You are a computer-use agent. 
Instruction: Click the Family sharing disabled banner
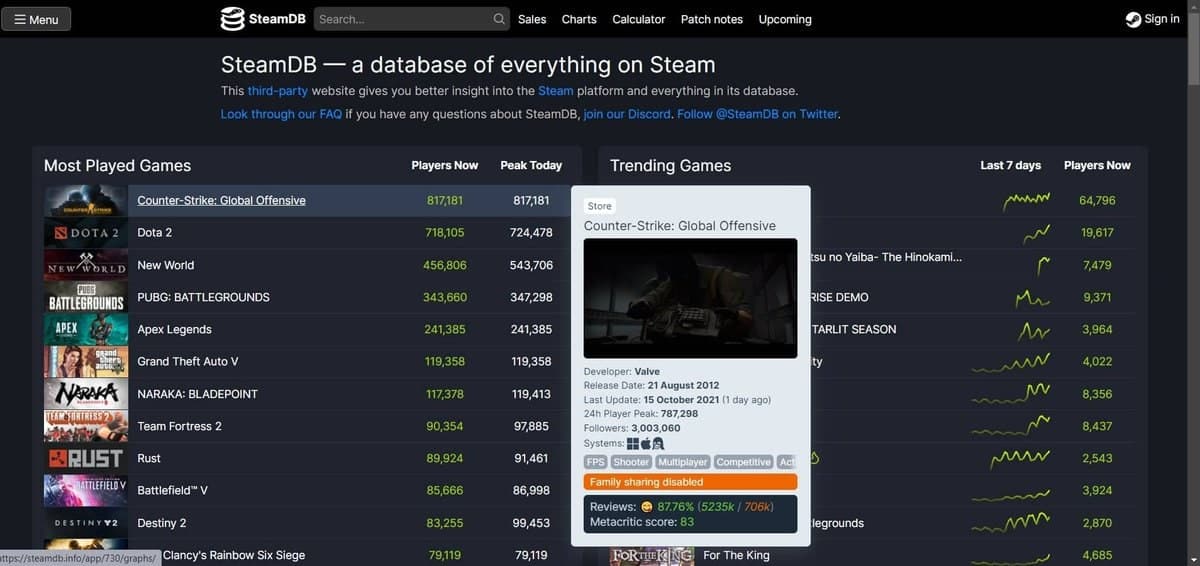tap(690, 482)
